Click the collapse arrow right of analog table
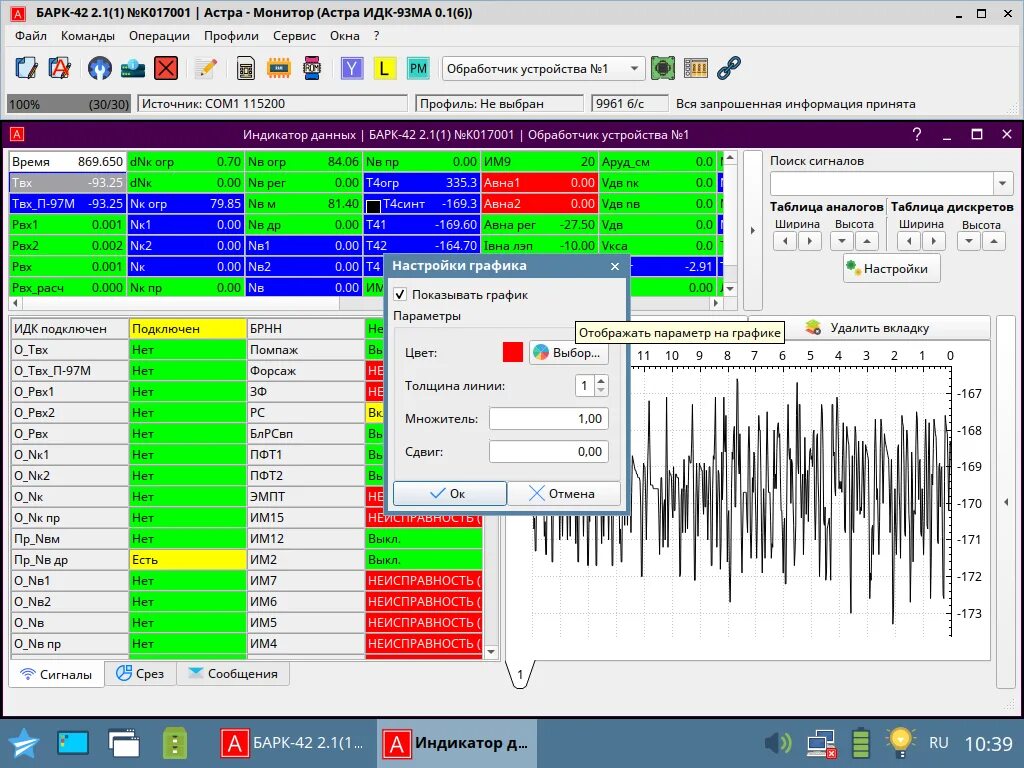Image resolution: width=1024 pixels, height=768 pixels. 752,231
